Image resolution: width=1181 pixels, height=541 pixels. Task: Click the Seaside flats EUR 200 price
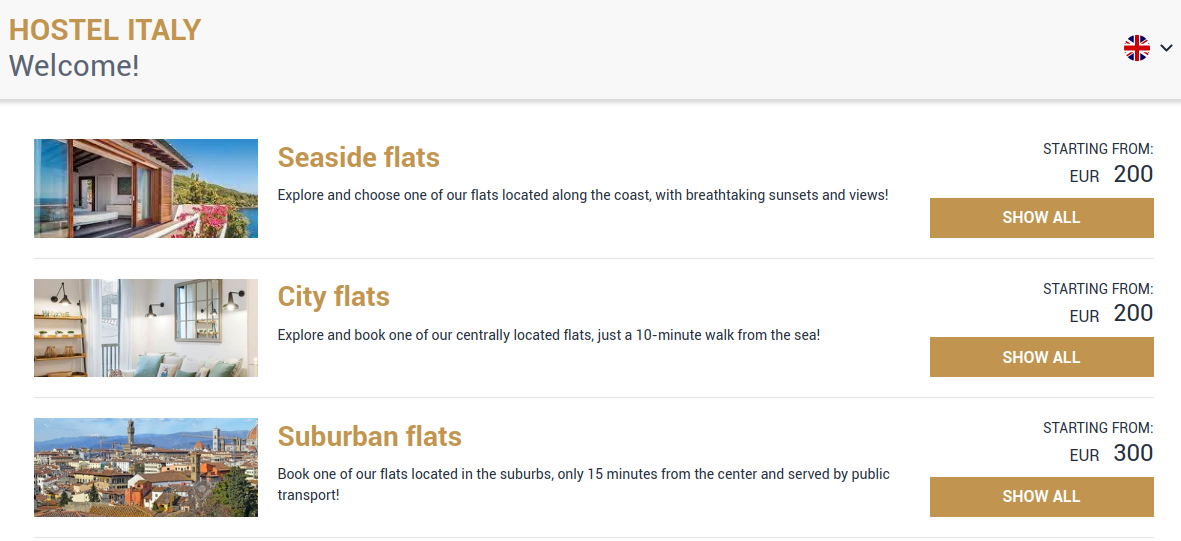(1111, 175)
